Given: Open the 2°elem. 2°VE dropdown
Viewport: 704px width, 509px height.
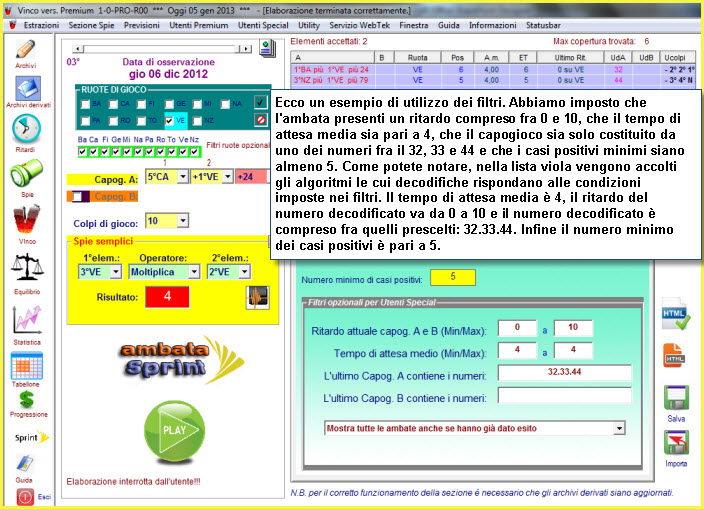Looking at the screenshot, I should point(244,272).
